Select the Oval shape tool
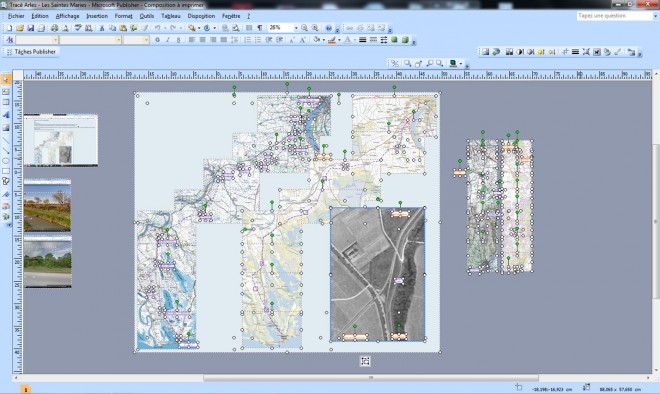Viewport: 660px width, 394px height. click(x=6, y=161)
